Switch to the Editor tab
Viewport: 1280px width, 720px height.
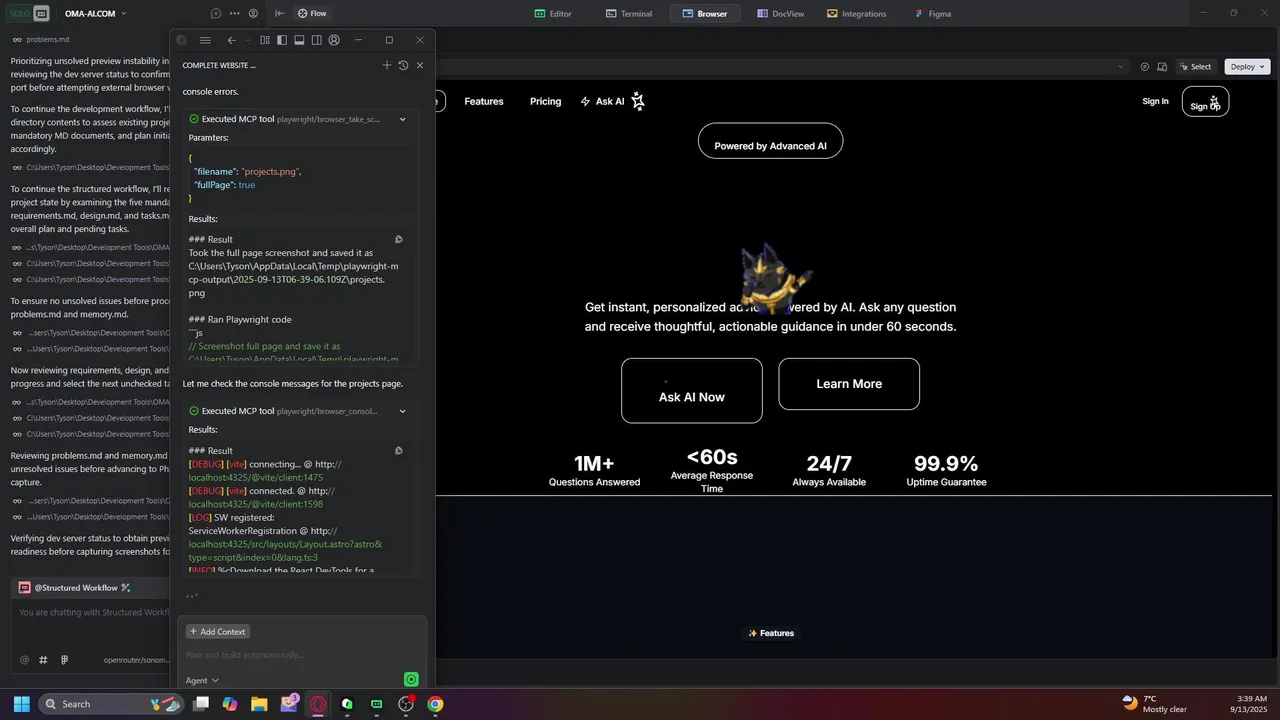(553, 13)
